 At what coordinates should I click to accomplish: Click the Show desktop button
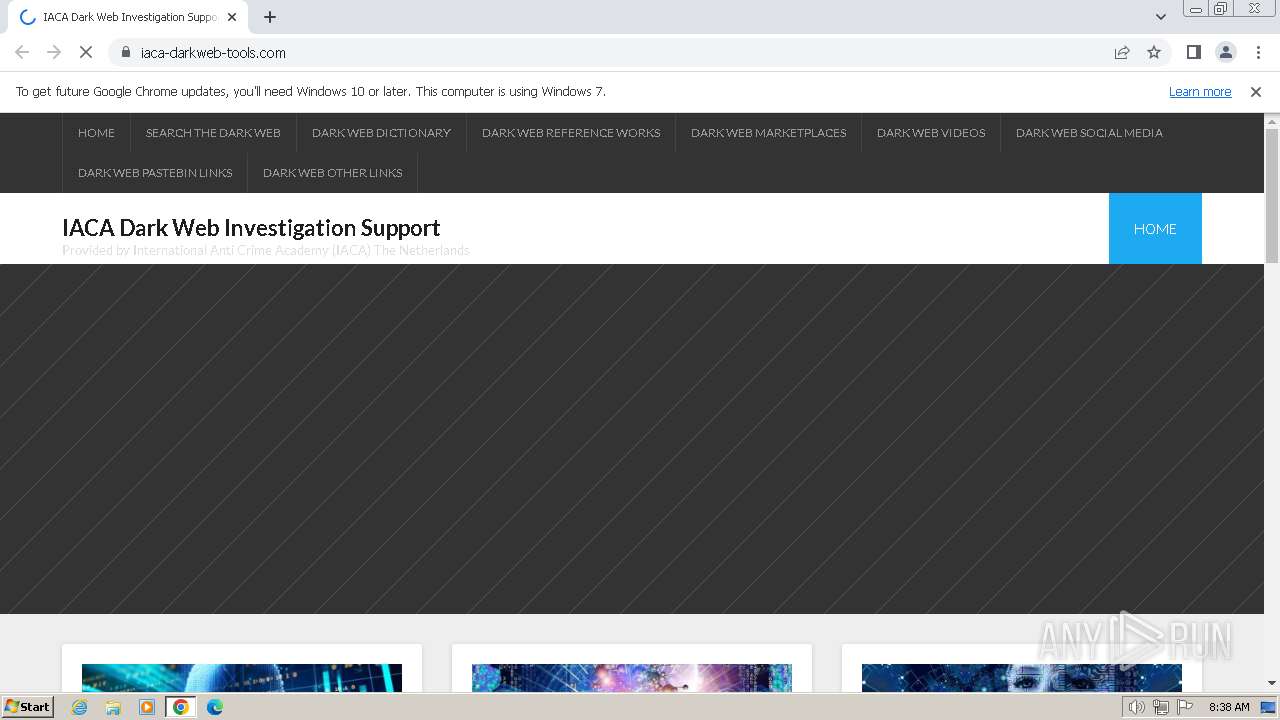click(1270, 707)
